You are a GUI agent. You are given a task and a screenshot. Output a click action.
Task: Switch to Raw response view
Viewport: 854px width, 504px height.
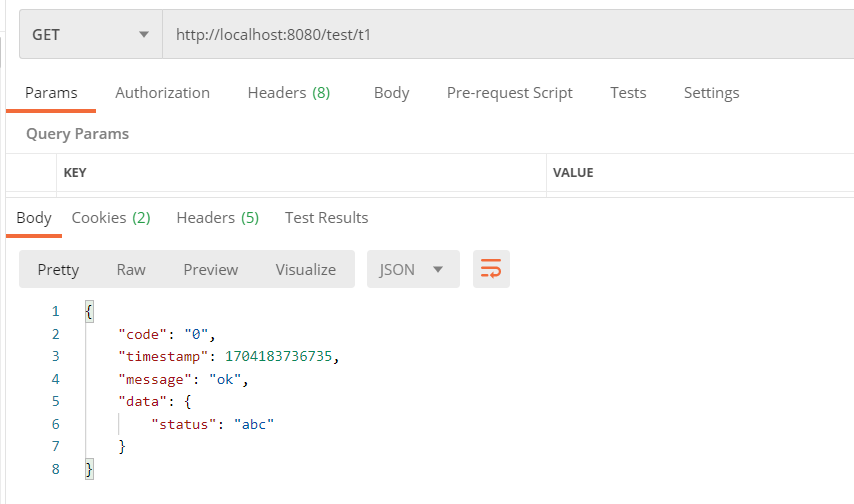point(131,269)
